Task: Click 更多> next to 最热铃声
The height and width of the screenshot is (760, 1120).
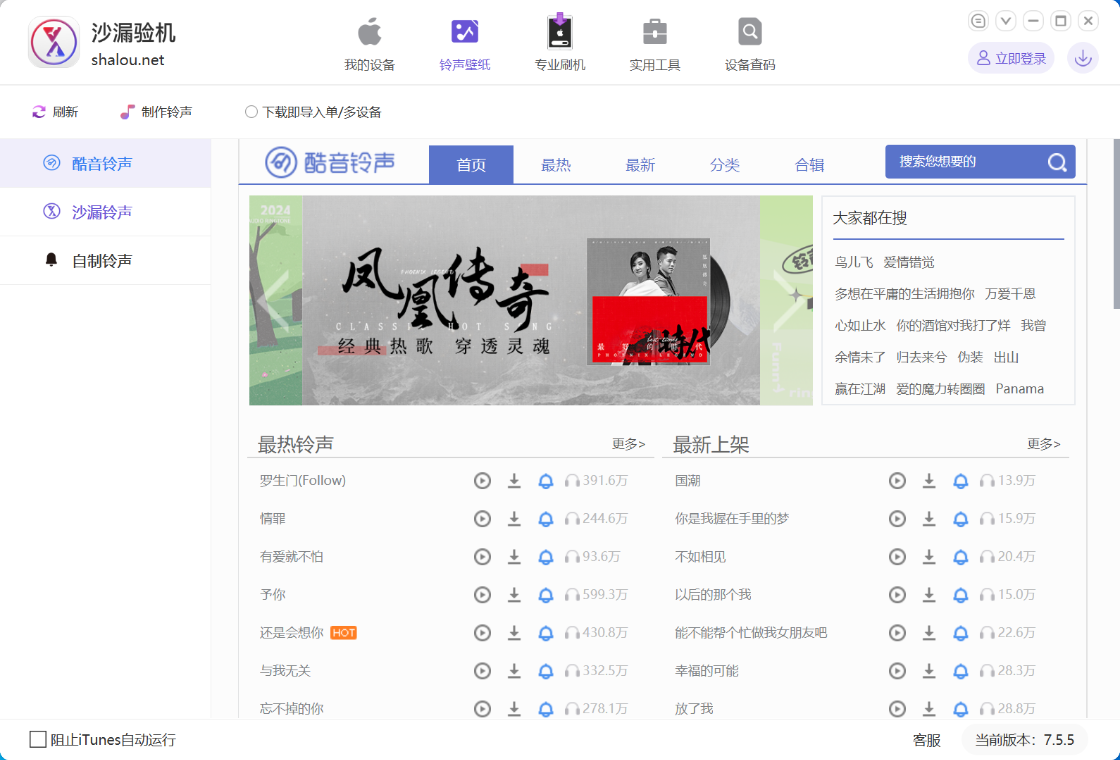Action: pos(629,444)
